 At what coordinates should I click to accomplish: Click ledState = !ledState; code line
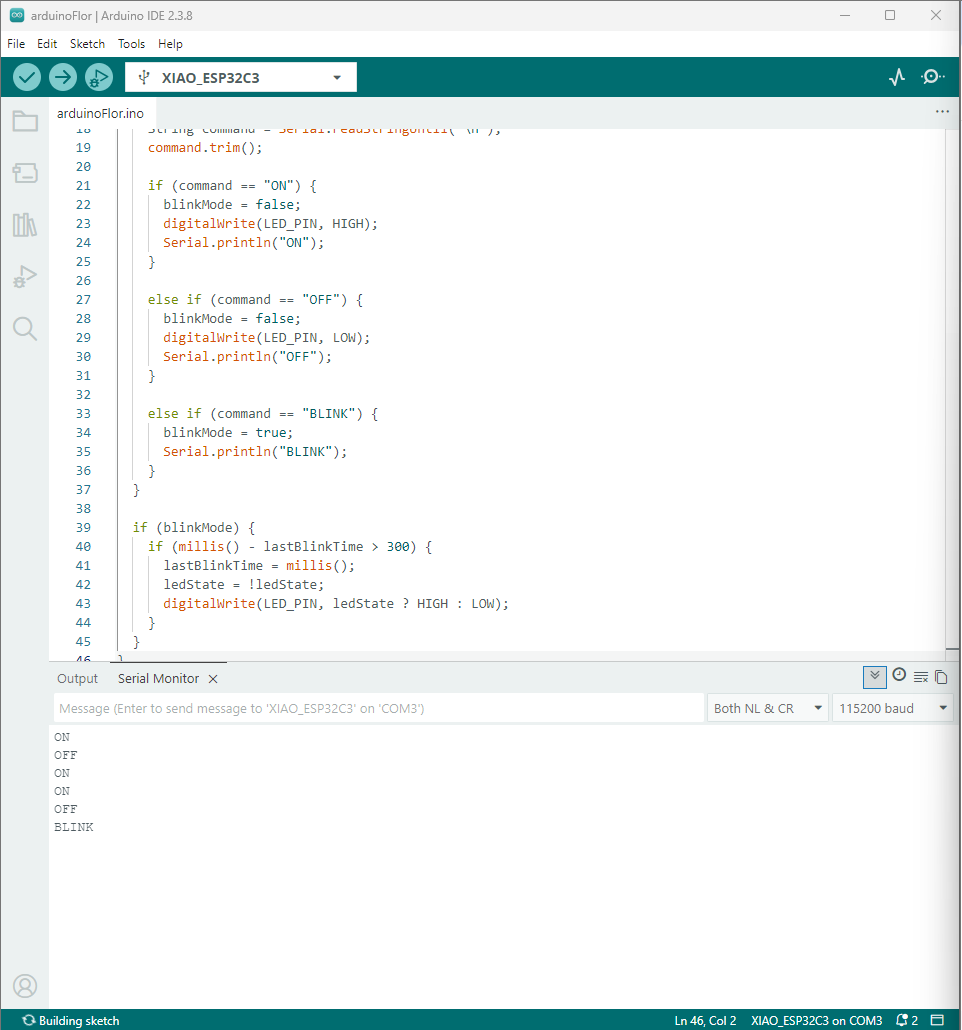244,585
